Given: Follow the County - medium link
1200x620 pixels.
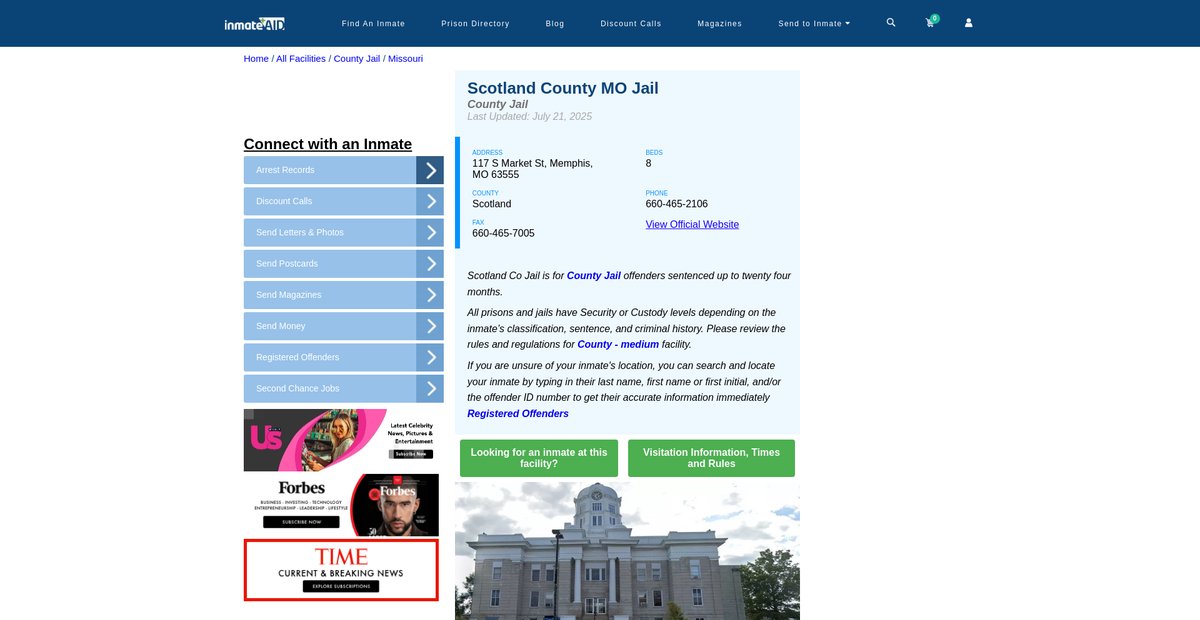Looking at the screenshot, I should pos(618,345).
